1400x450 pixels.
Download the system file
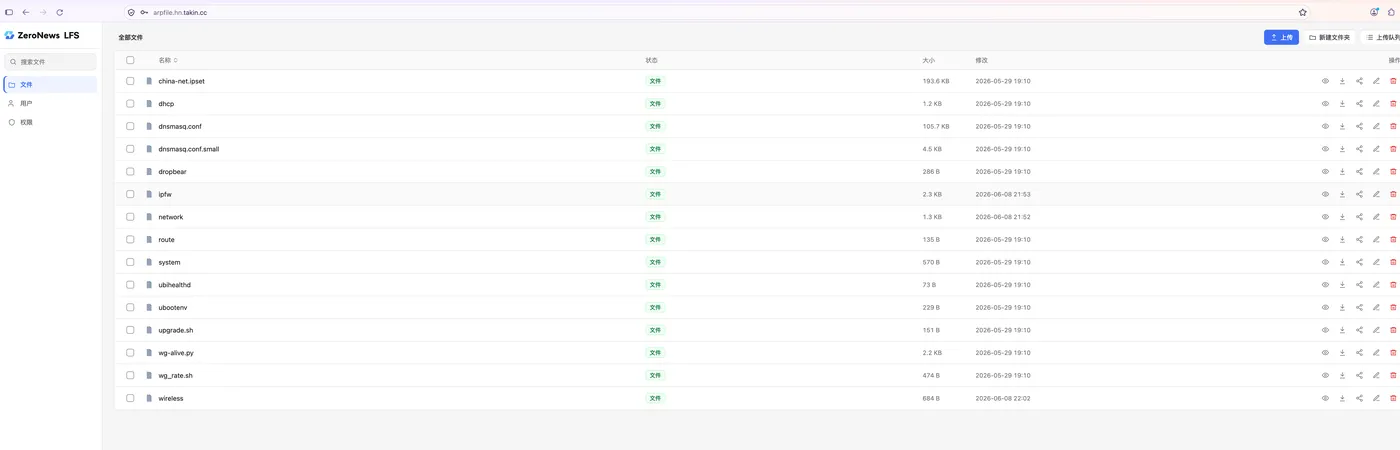click(1342, 262)
